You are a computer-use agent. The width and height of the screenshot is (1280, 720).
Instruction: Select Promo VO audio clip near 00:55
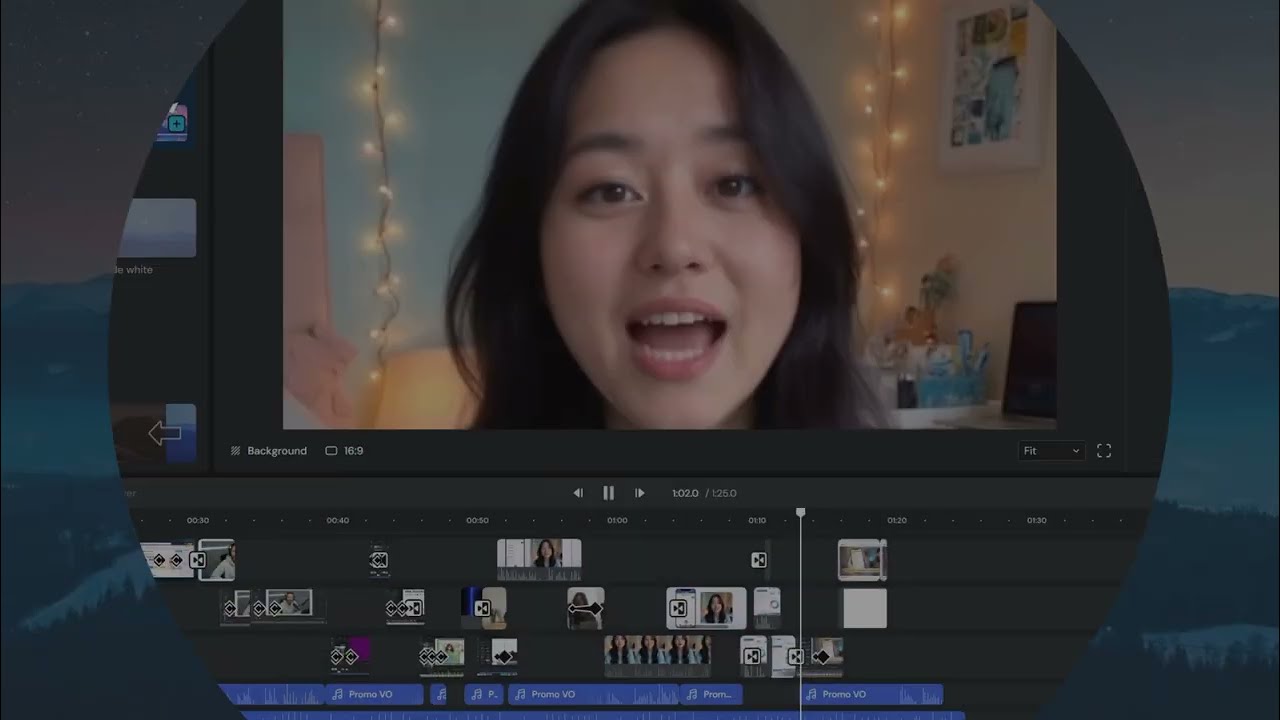[593, 694]
